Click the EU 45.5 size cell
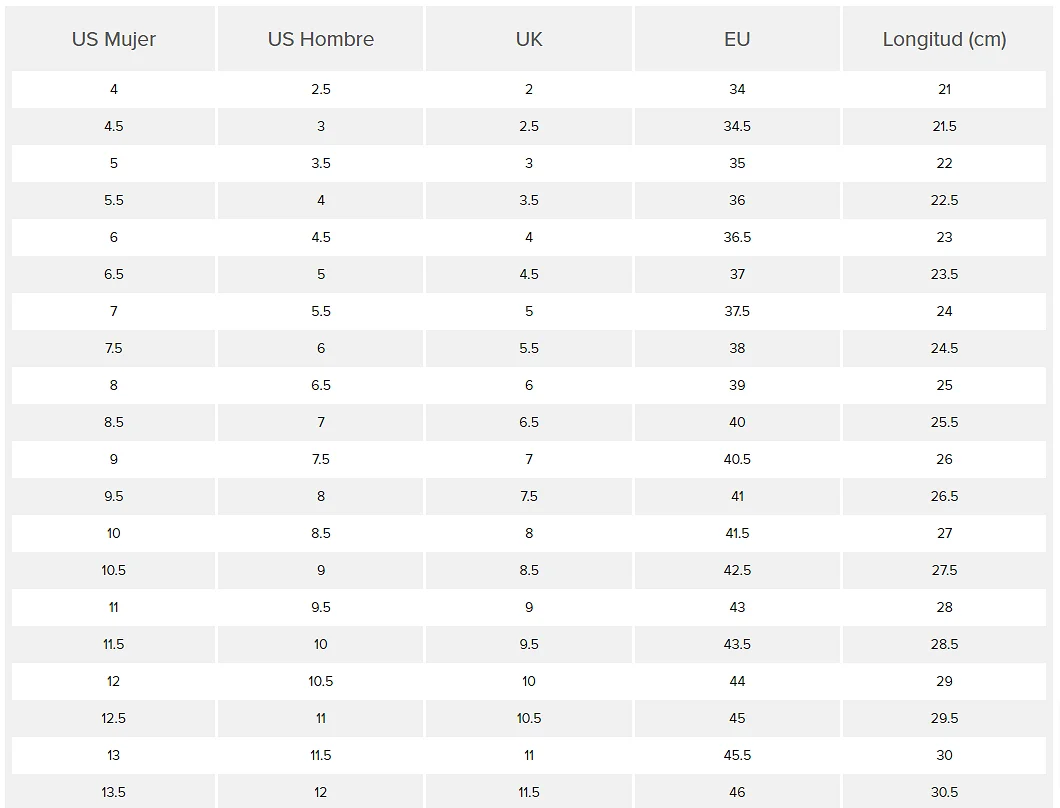This screenshot has height=808, width=1060. [x=737, y=755]
